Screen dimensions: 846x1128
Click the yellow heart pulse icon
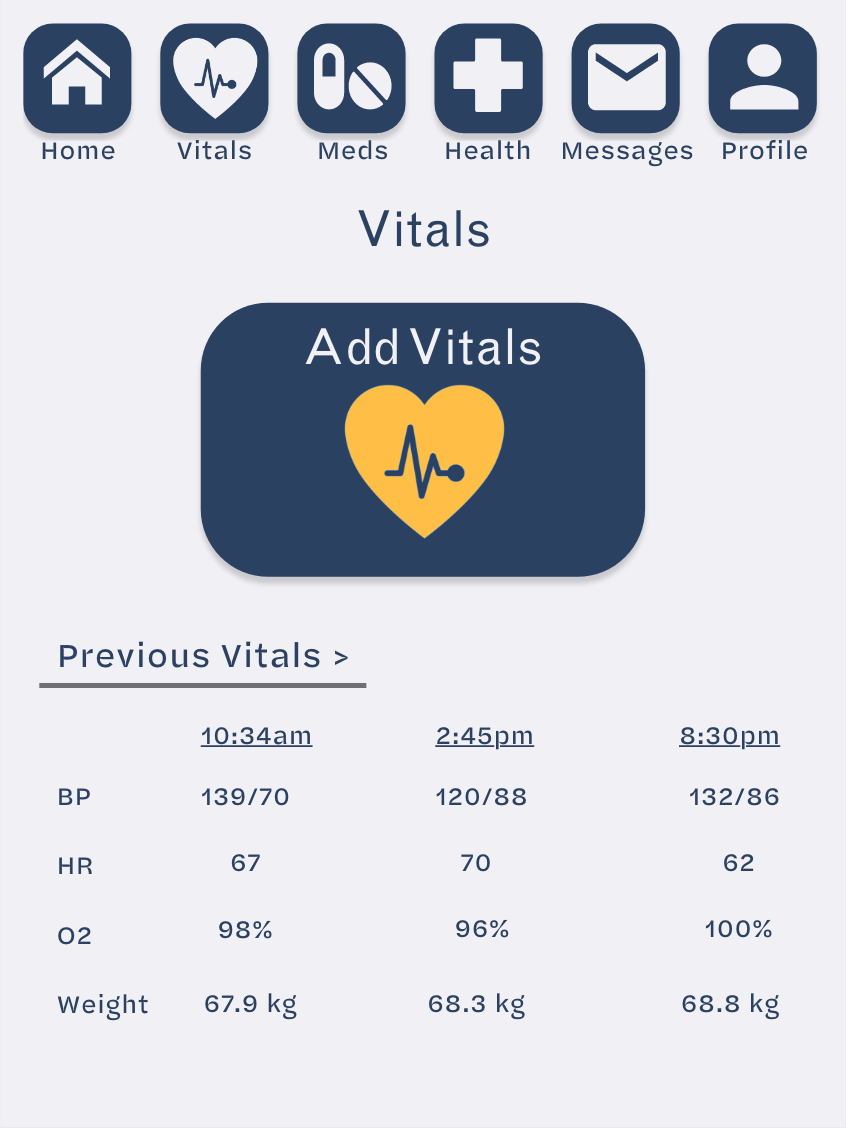tap(424, 461)
